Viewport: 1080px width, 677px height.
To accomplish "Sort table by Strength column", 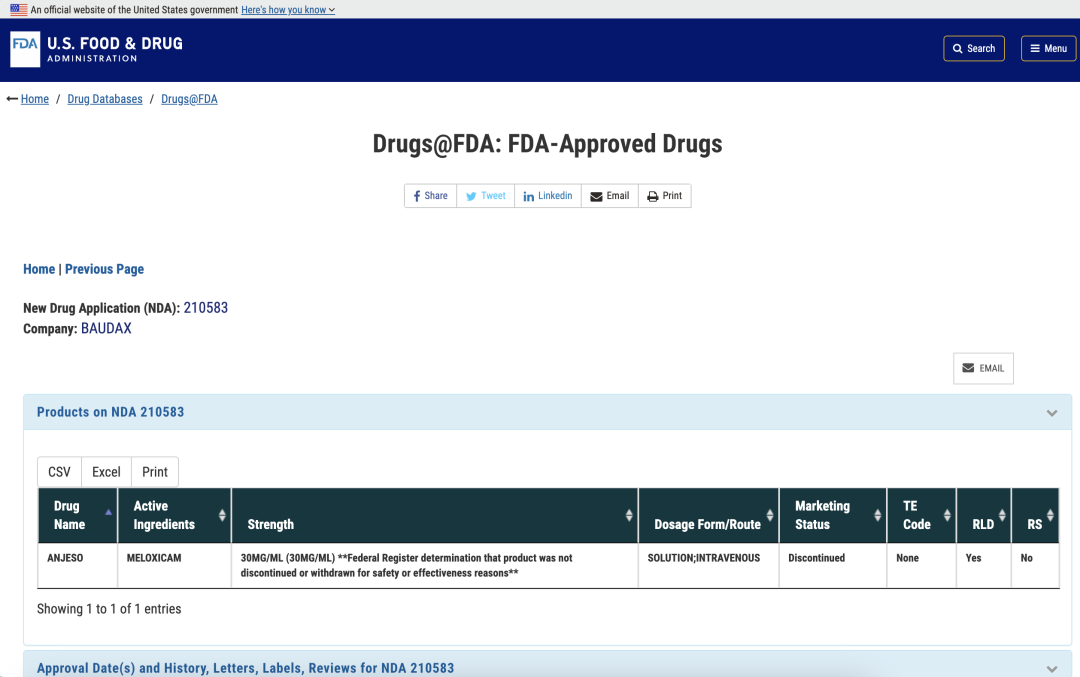I will pos(435,515).
